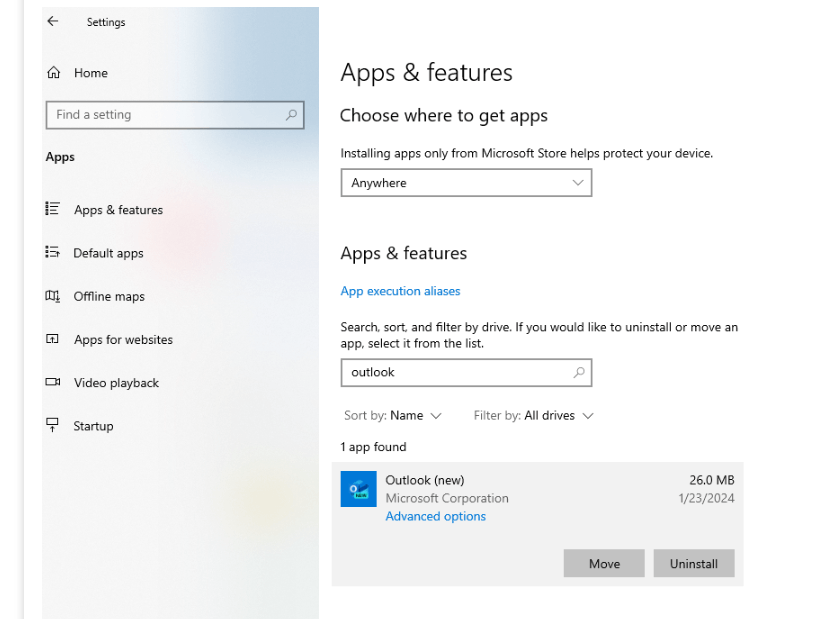This screenshot has height=619, width=813.
Task: Go back with the arrow icon
Action: (x=53, y=21)
